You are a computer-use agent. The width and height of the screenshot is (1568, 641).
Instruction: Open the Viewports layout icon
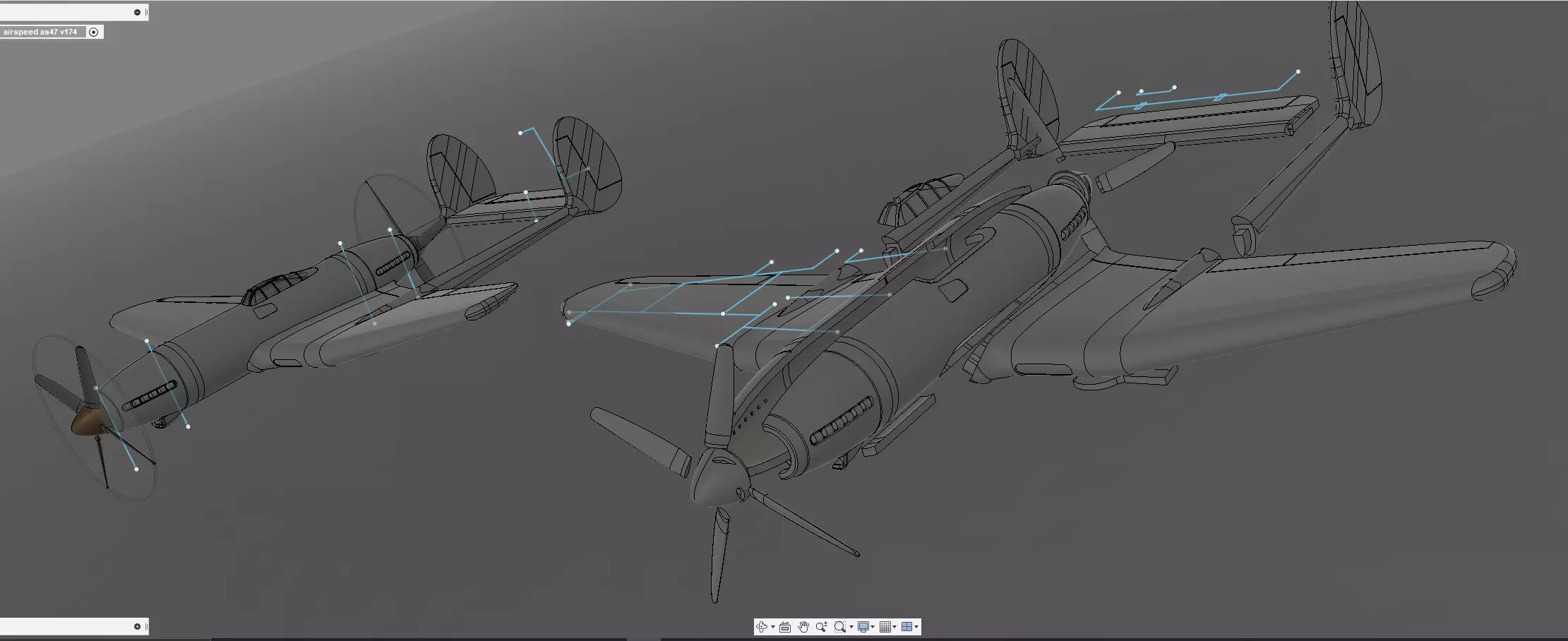906,627
